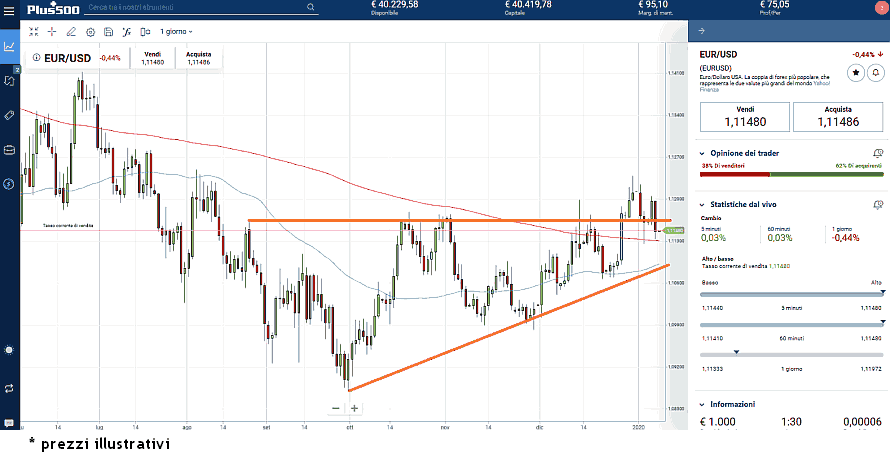This screenshot has width=890, height=464.
Task: Set a price alert bell for EUR/USD
Action: pyautogui.click(x=876, y=72)
